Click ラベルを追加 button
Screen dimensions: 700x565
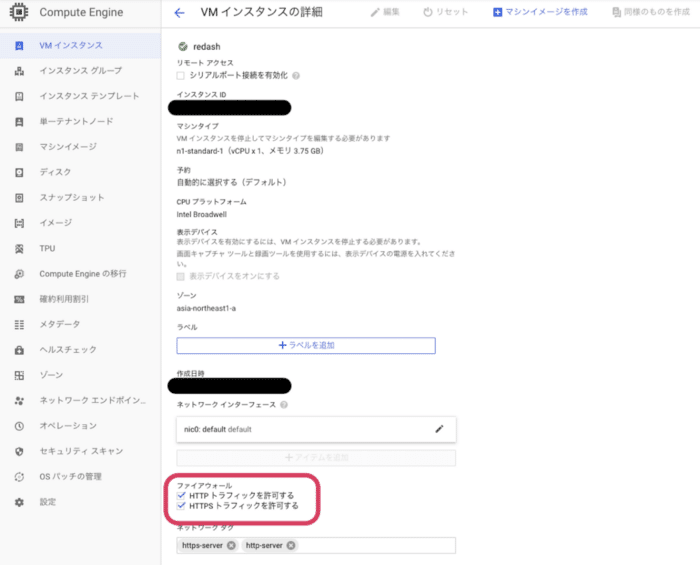point(306,345)
